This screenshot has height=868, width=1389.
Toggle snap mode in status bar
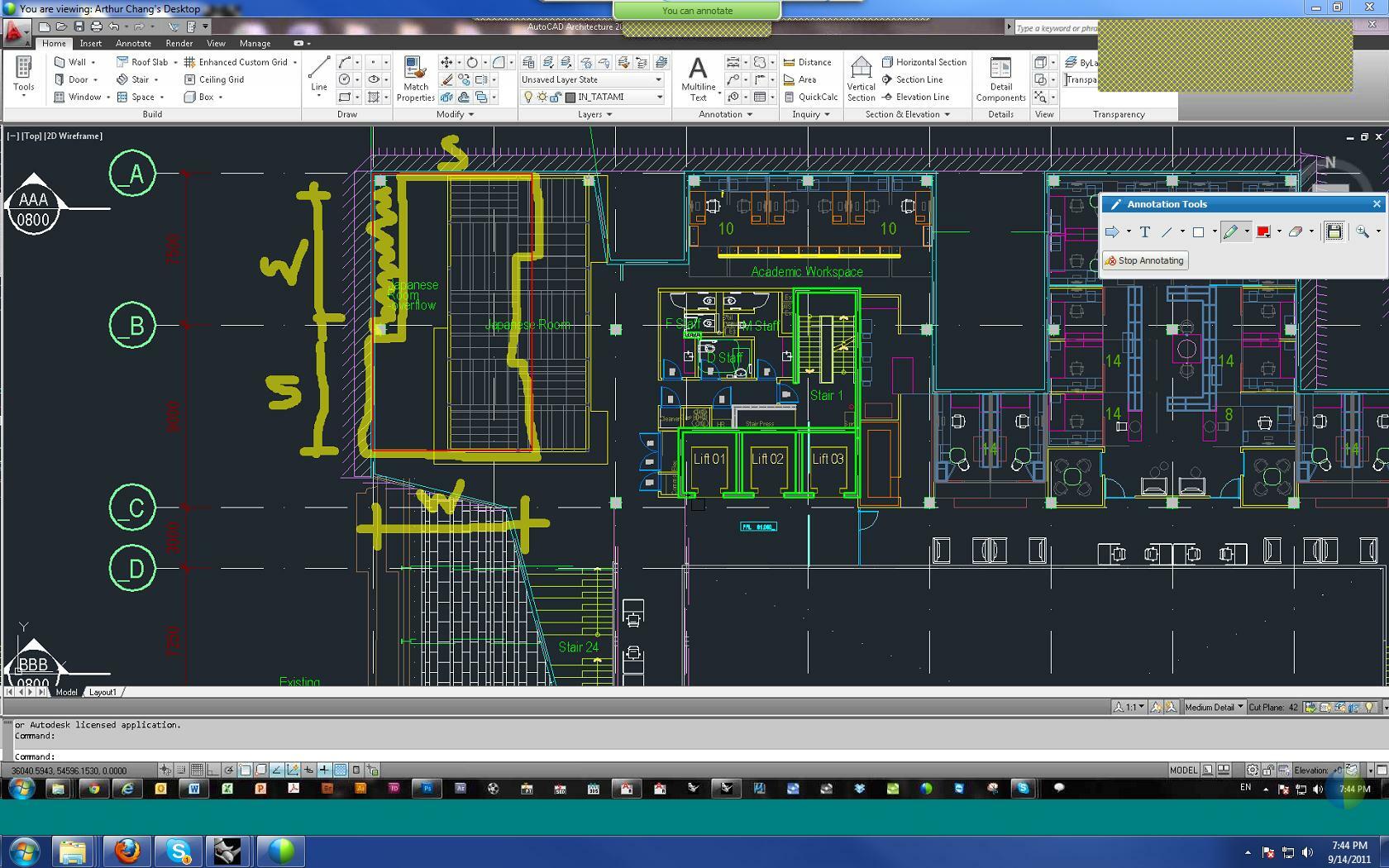click(x=181, y=770)
